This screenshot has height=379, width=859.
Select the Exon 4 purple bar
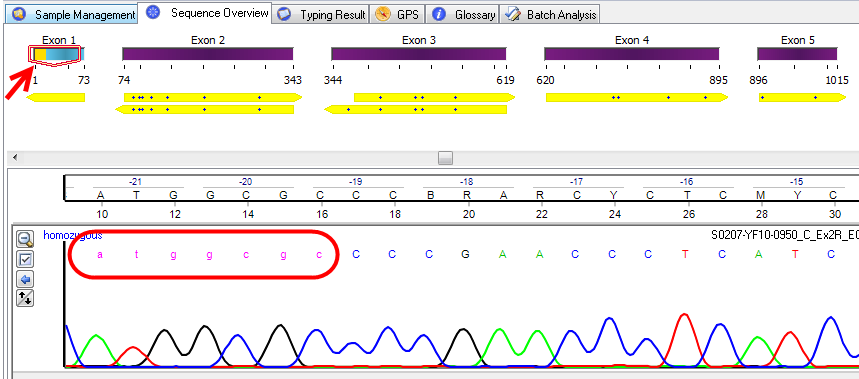point(631,54)
